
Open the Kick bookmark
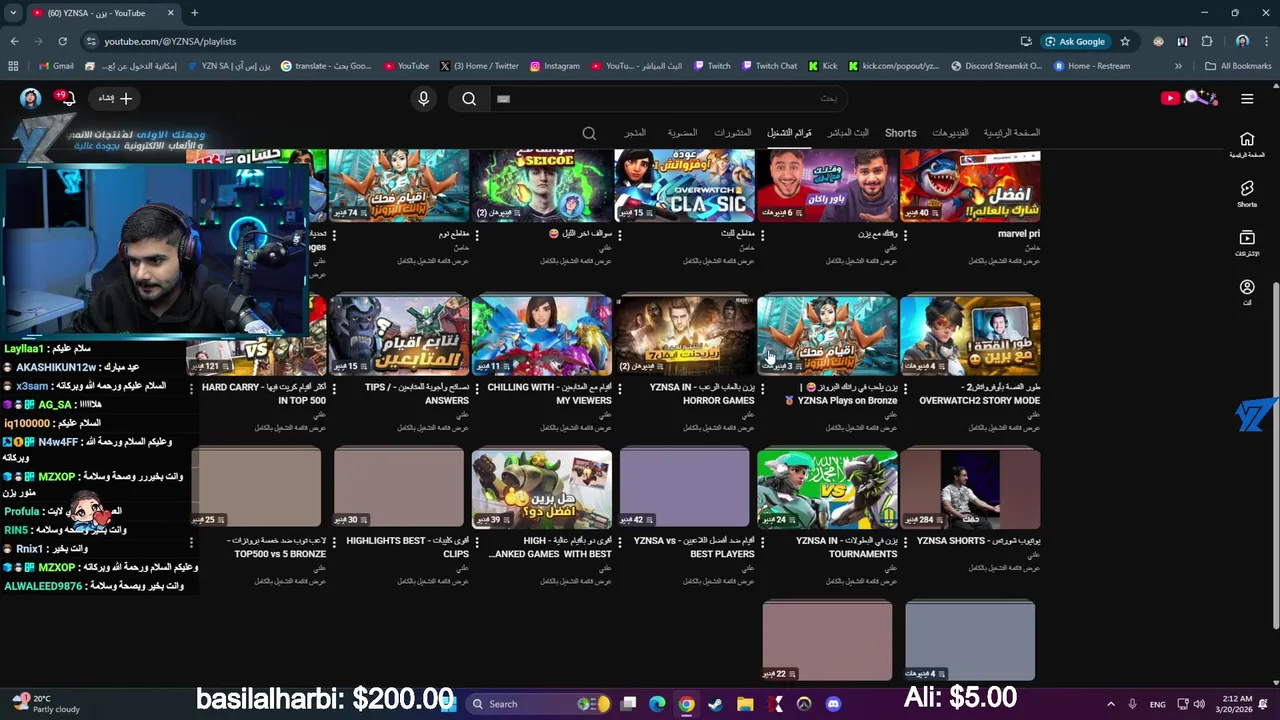[x=822, y=66]
